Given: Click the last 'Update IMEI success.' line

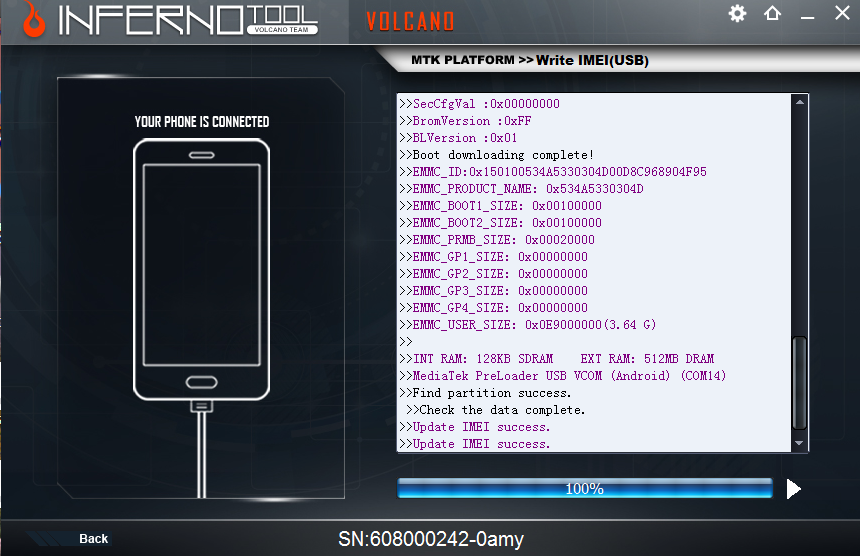Looking at the screenshot, I should coord(474,444).
